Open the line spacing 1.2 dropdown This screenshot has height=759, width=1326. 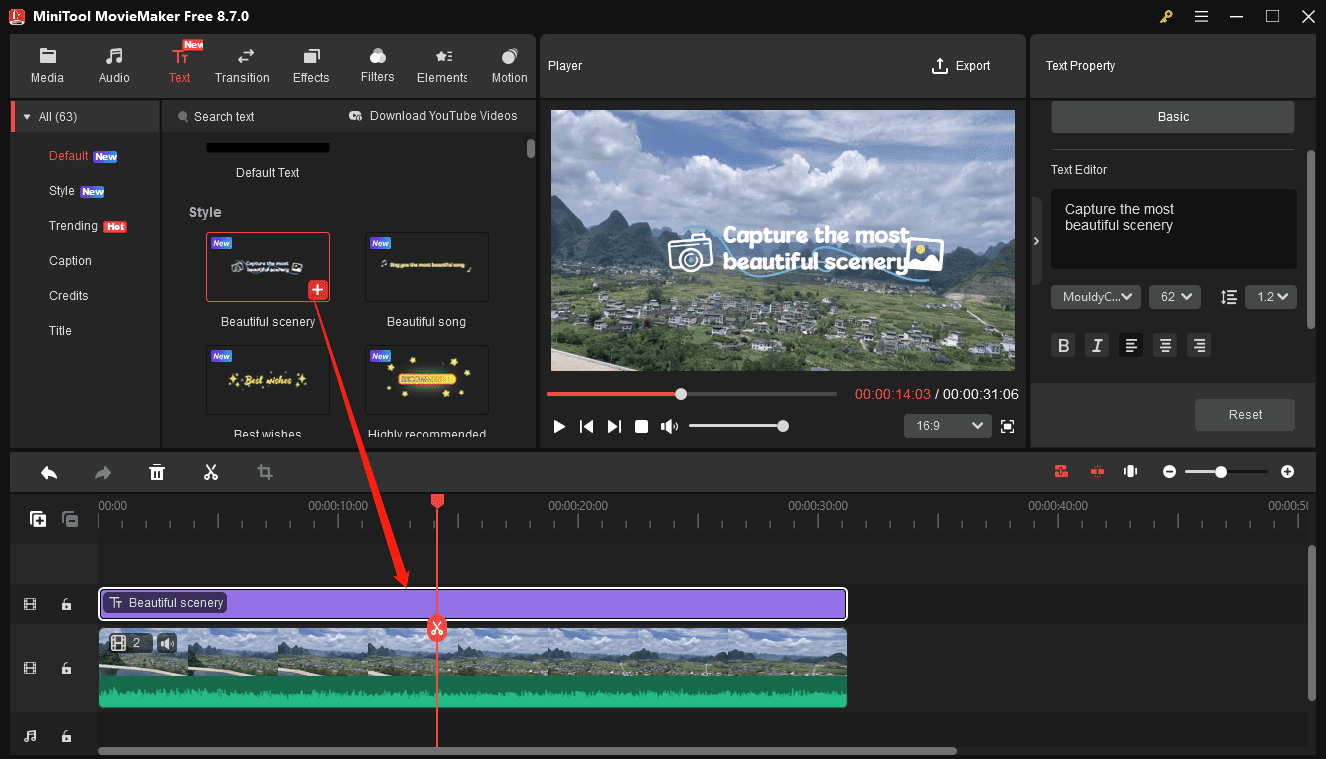click(x=1271, y=296)
